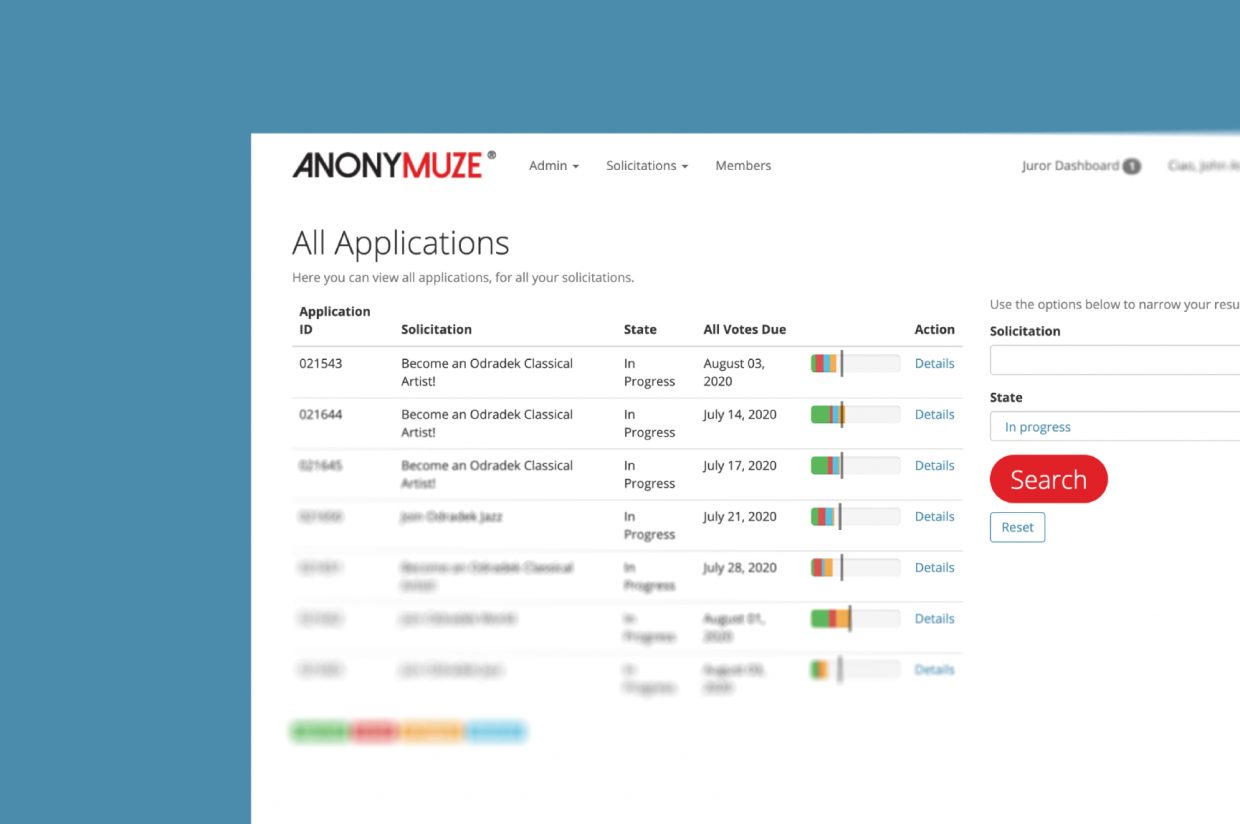This screenshot has width=1240, height=824.
Task: Open Details for application 021644
Action: click(x=934, y=415)
